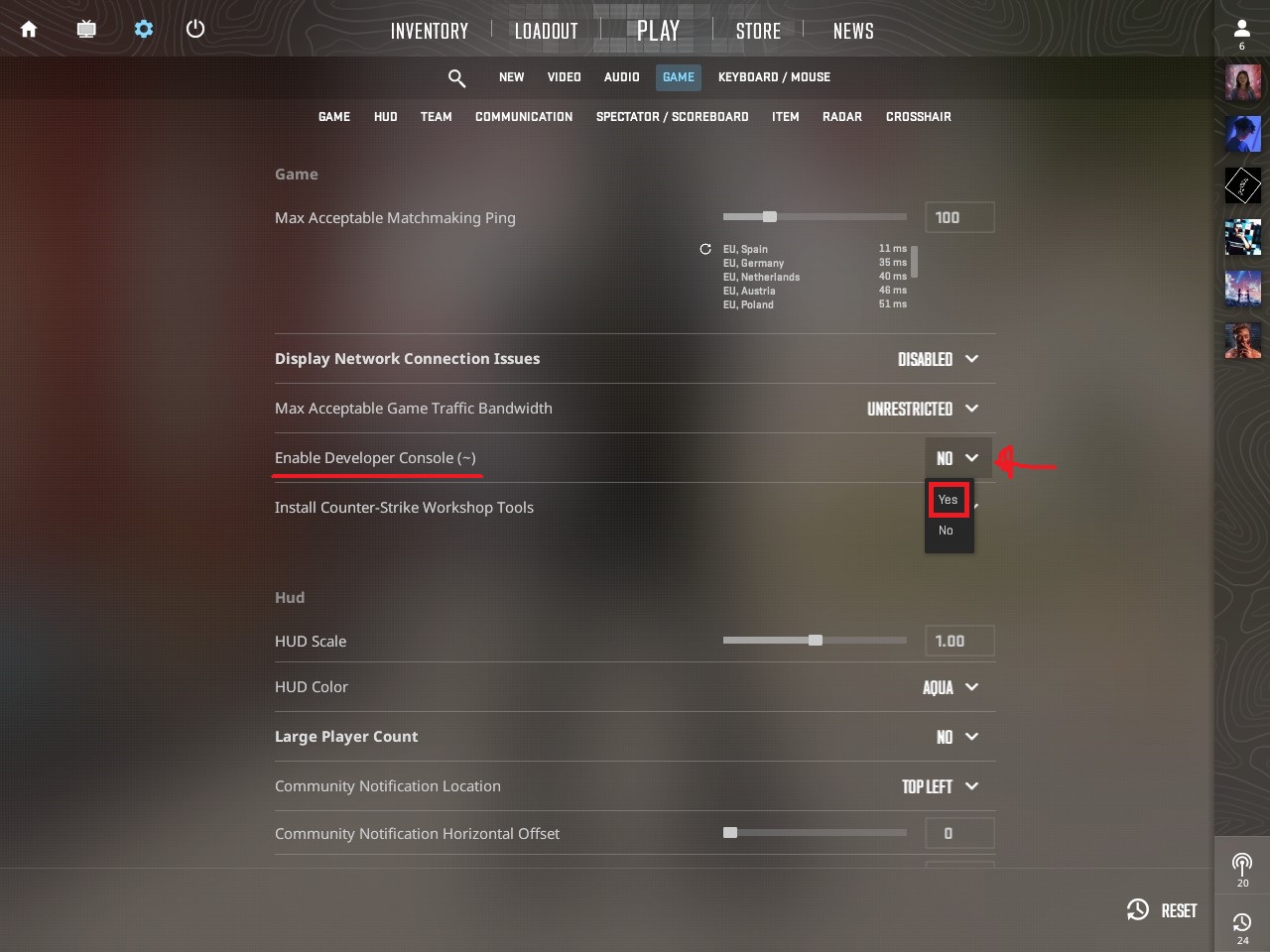Expand the Large Player Count dropdown
1270x952 pixels.
click(957, 737)
